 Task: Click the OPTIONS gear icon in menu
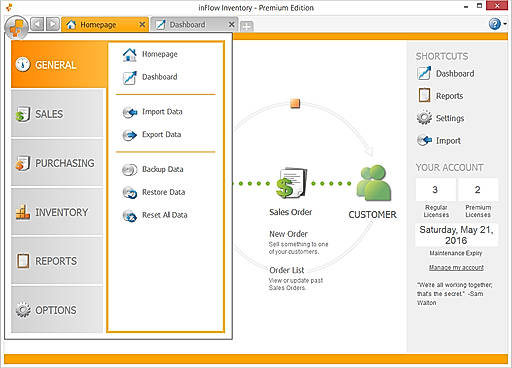[x=23, y=310]
